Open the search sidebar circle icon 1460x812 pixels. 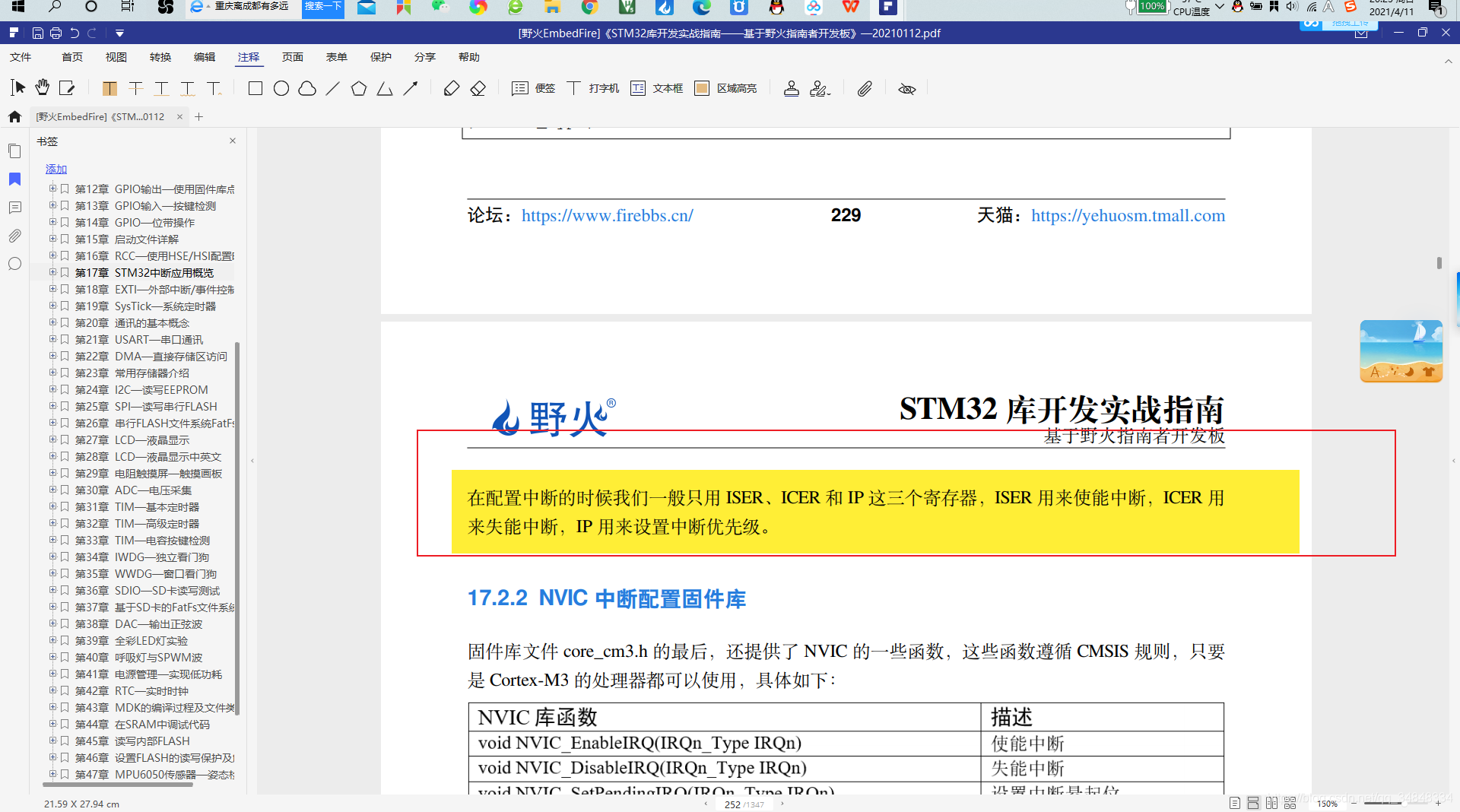point(14,264)
